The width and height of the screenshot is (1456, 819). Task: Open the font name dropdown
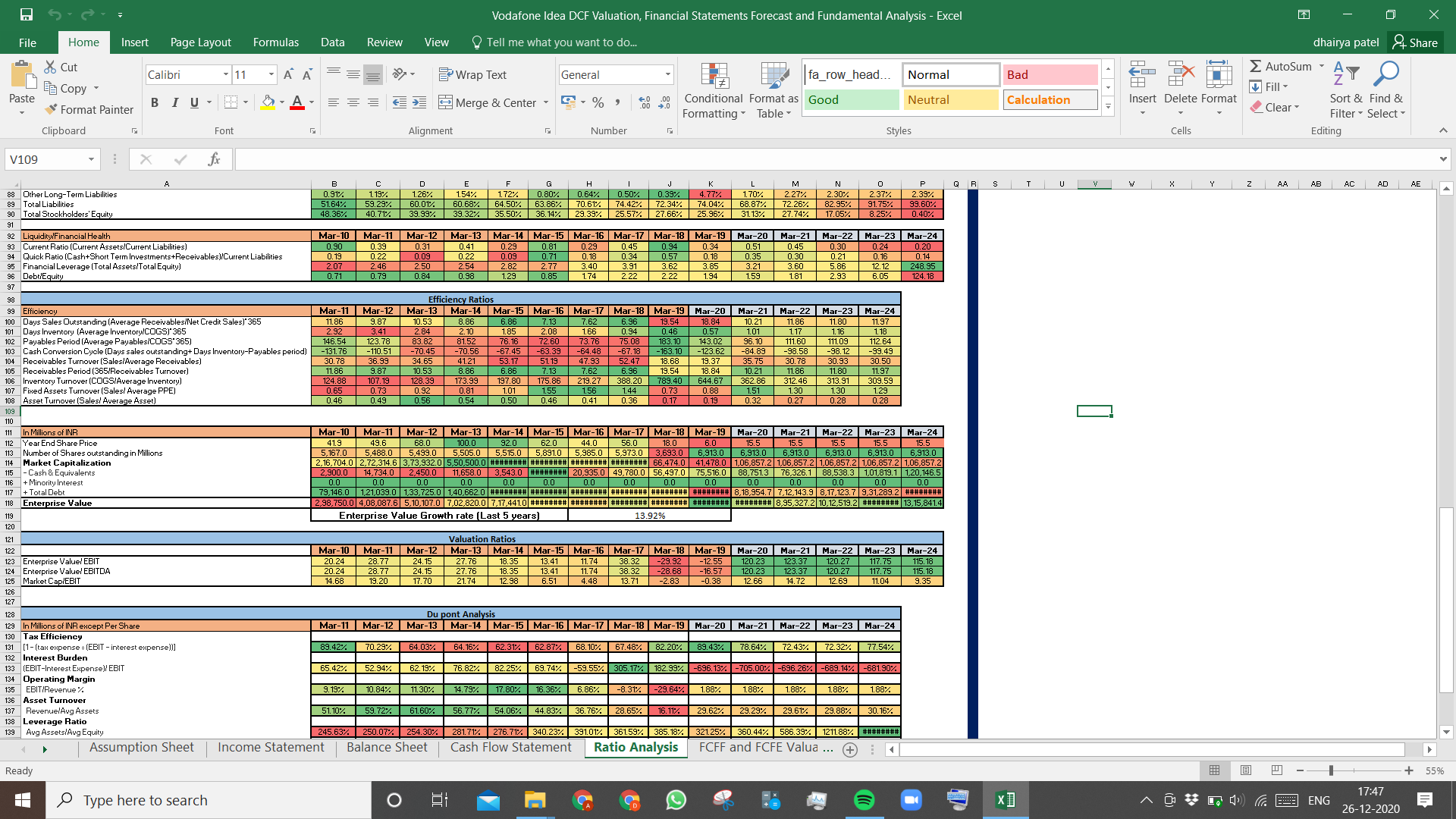pyautogui.click(x=225, y=74)
